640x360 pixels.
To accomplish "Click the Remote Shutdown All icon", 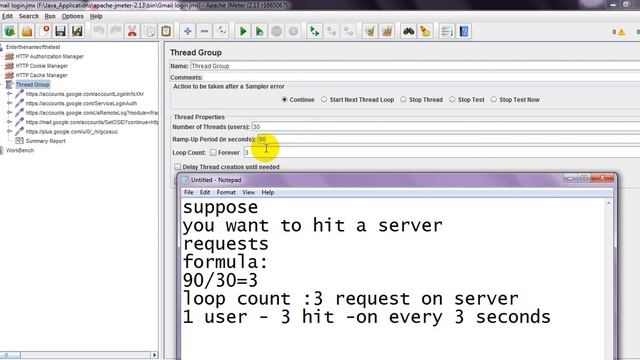I will coord(348,31).
